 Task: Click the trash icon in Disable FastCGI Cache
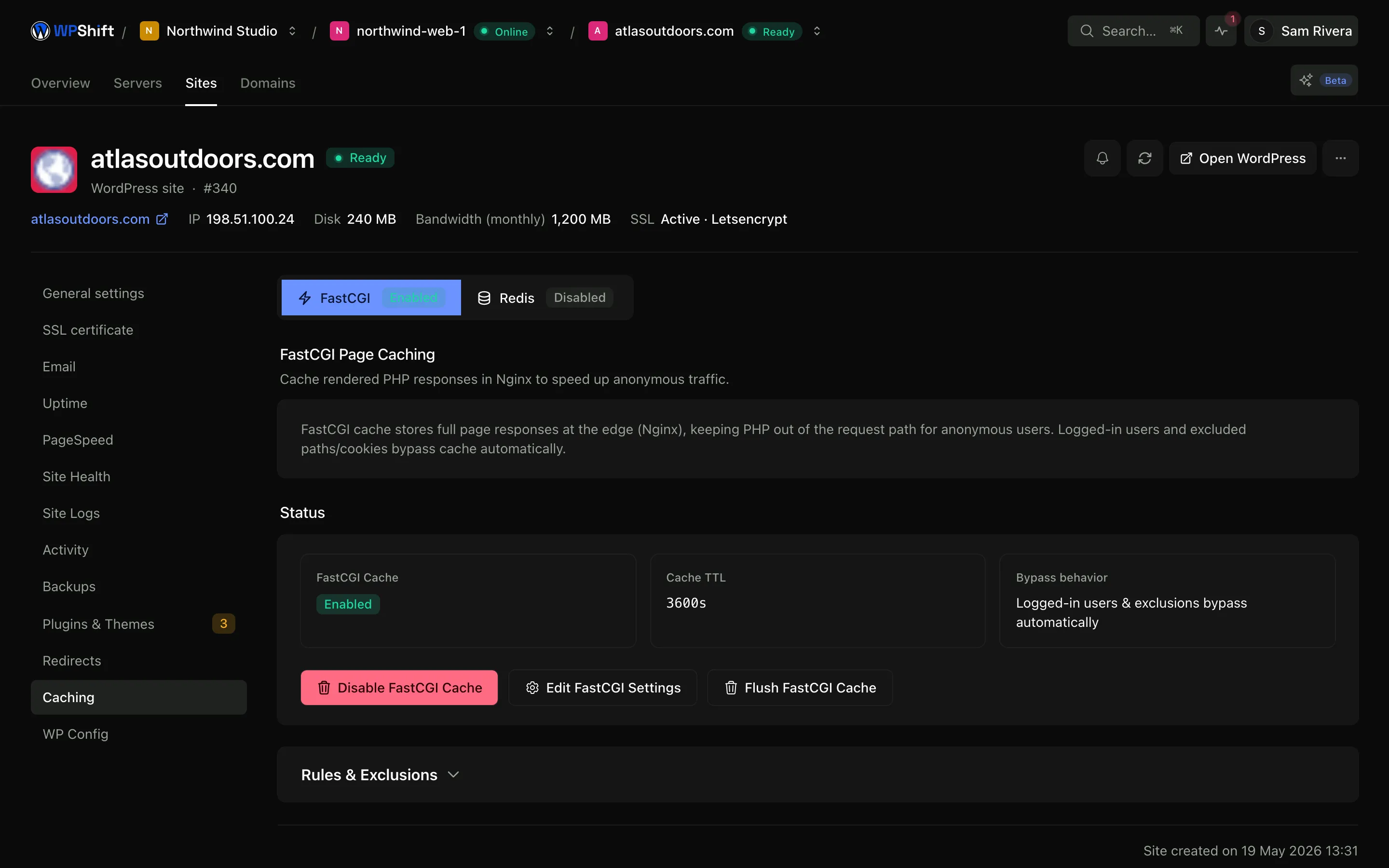324,688
